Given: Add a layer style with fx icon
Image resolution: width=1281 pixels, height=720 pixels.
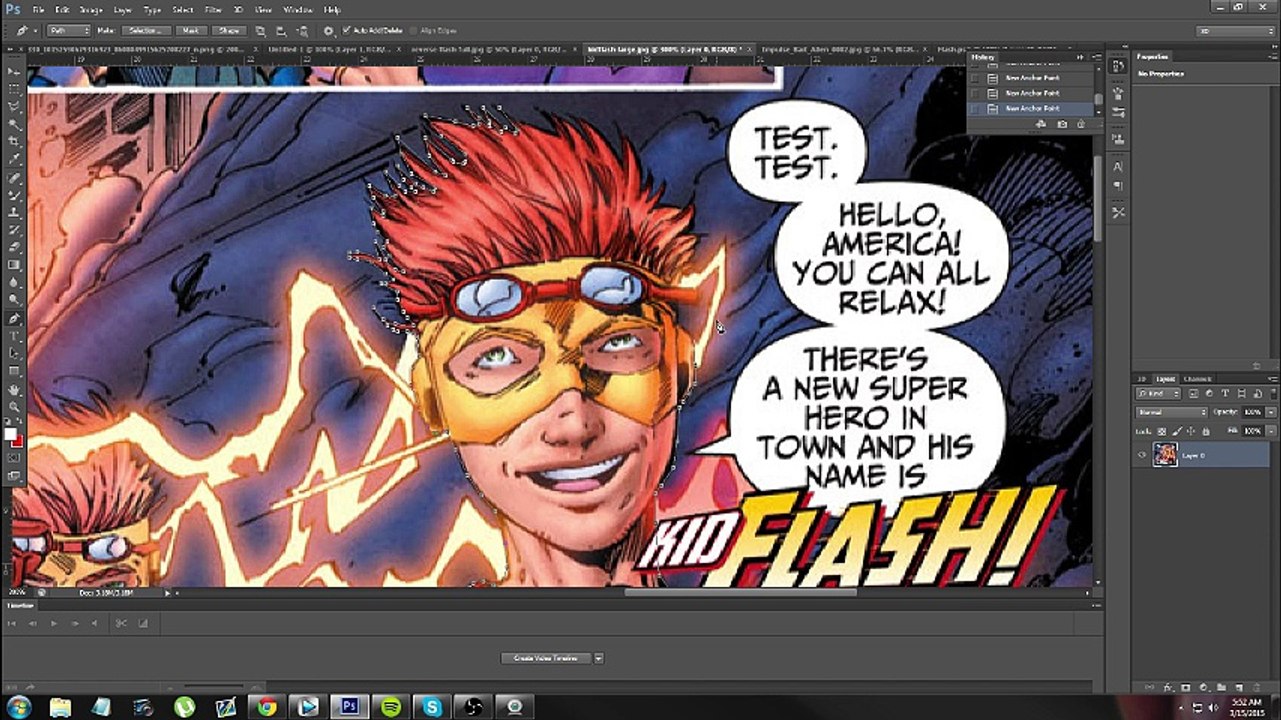Looking at the screenshot, I should pyautogui.click(x=1169, y=688).
